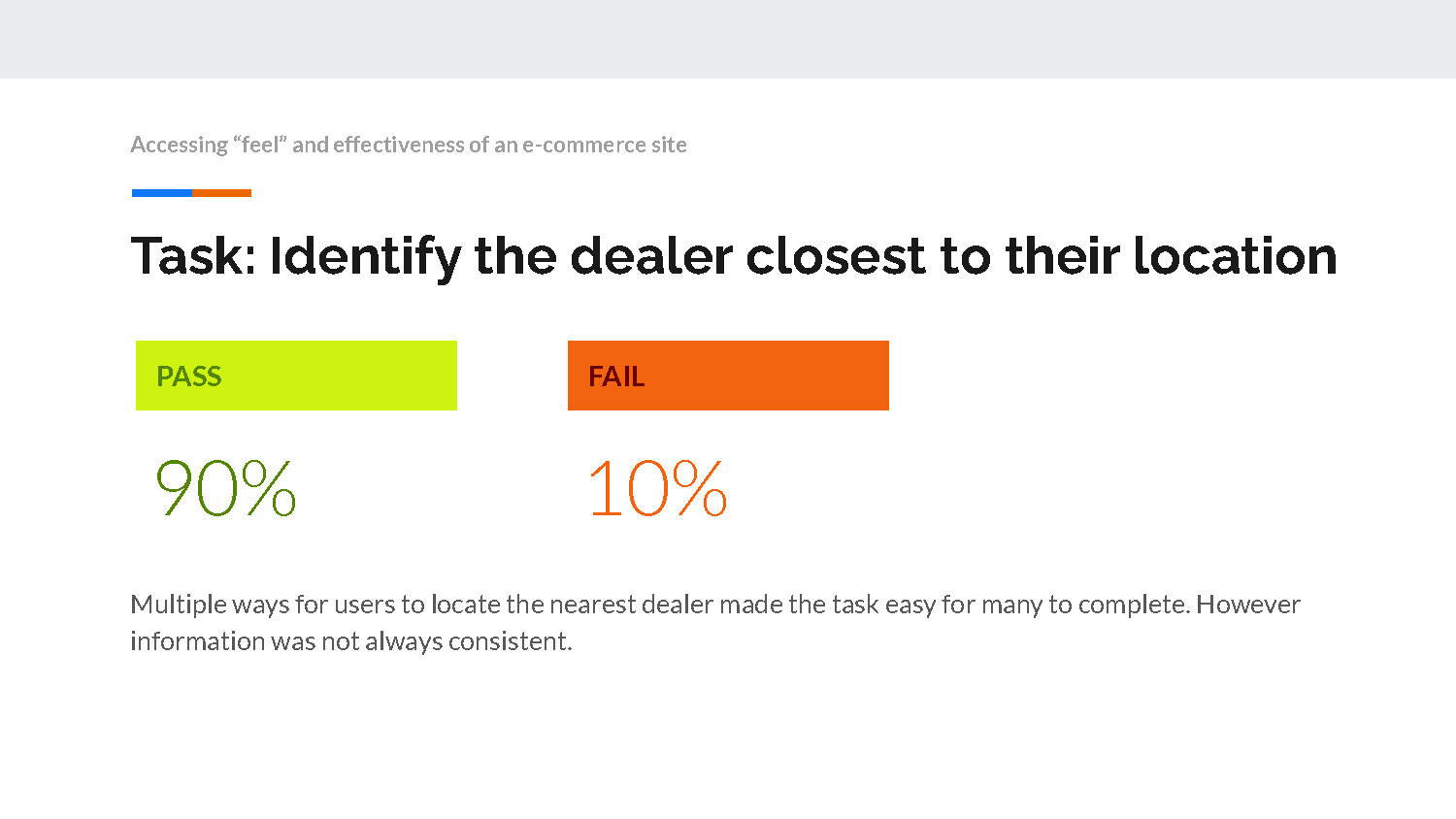Click the word "Task:" in the title
Image resolution: width=1456 pixels, height=819 pixels.
[193, 256]
